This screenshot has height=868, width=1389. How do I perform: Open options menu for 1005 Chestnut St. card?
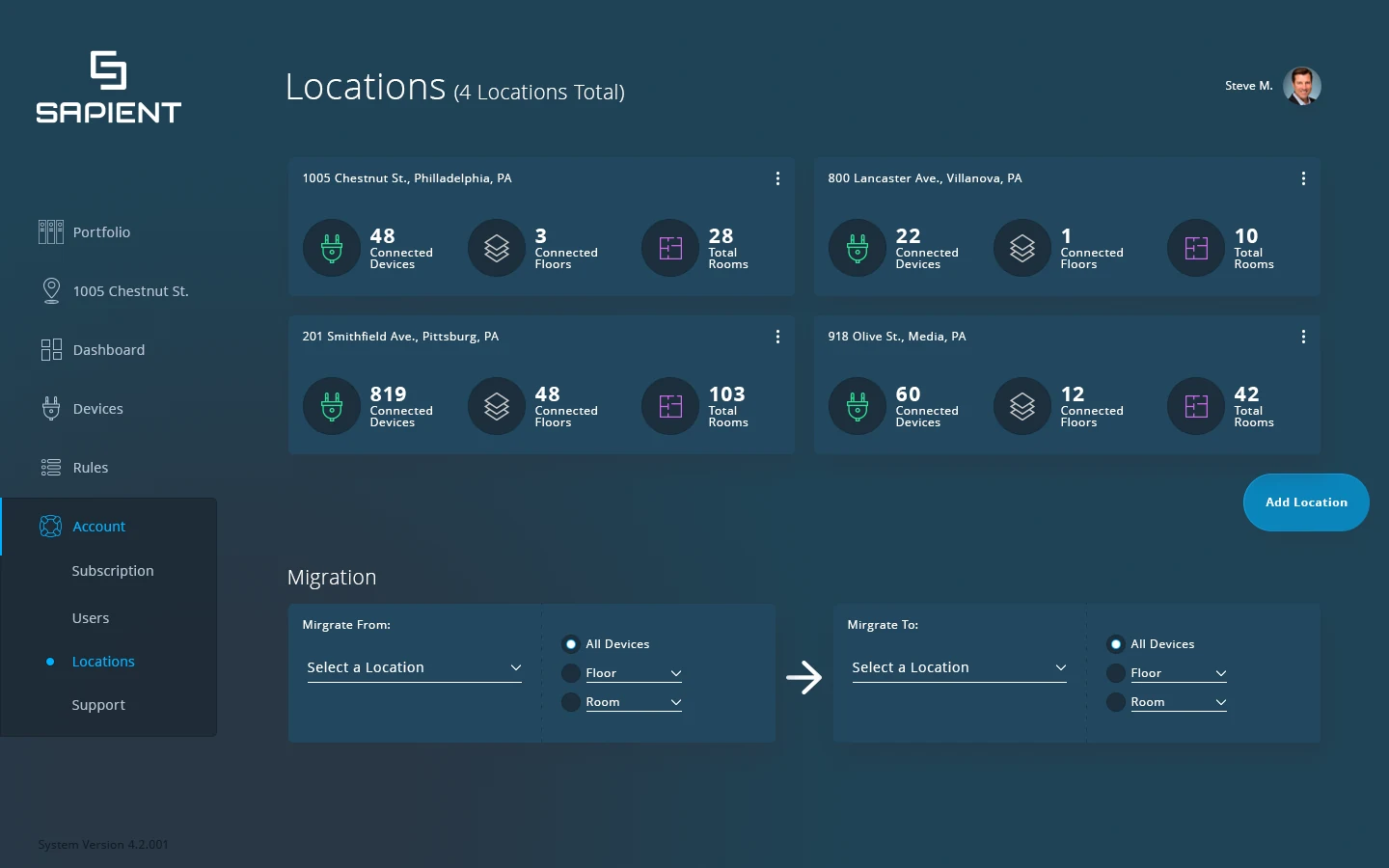click(777, 178)
